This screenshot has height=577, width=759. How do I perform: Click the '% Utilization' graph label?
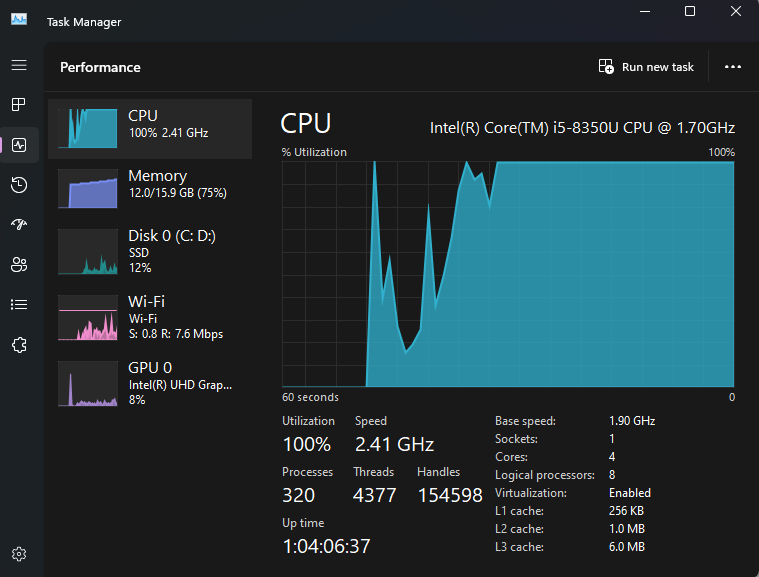pyautogui.click(x=314, y=152)
